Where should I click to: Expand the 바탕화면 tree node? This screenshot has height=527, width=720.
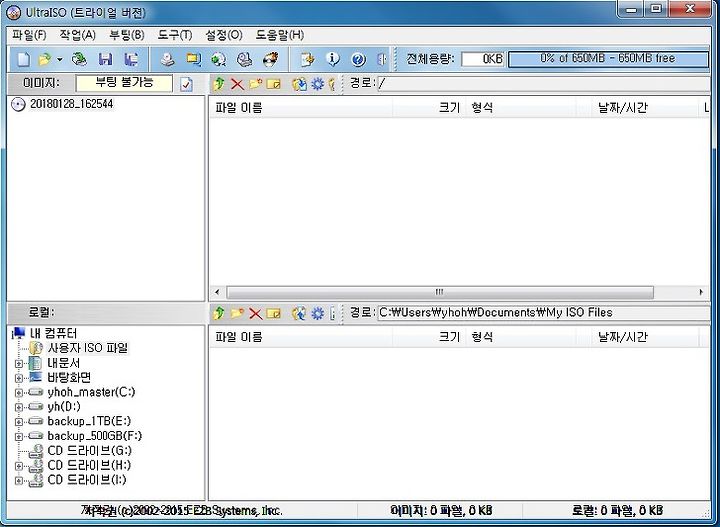19,378
